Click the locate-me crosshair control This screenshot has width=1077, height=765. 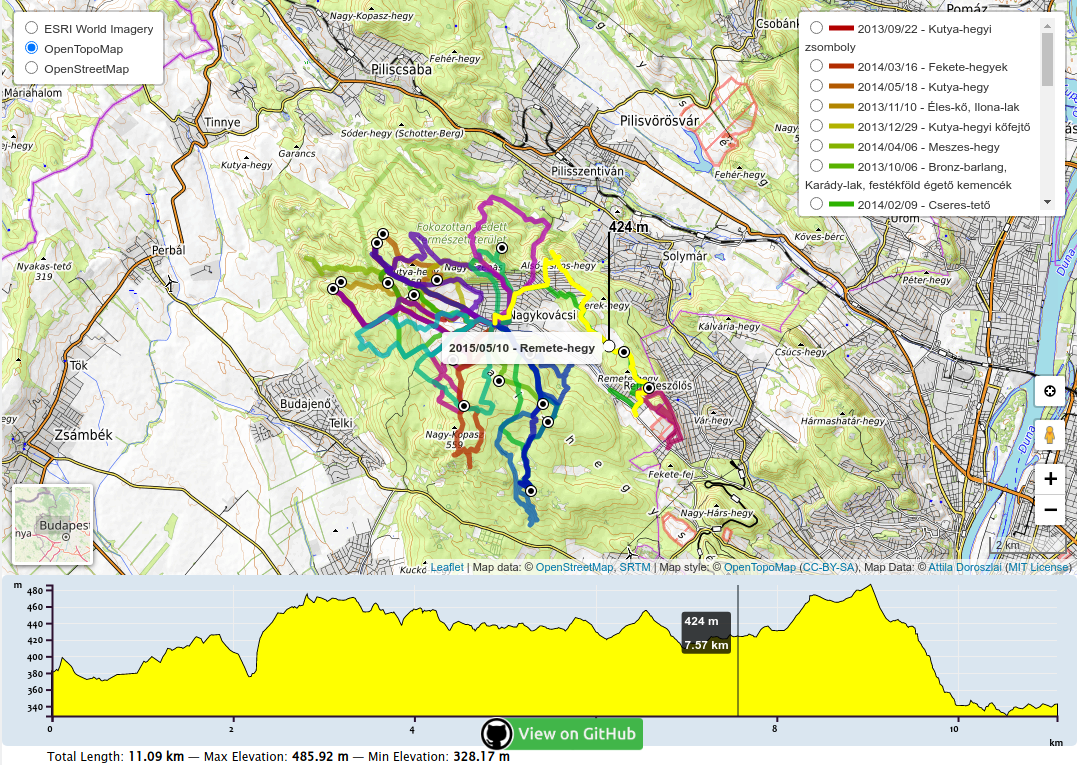(x=1050, y=391)
